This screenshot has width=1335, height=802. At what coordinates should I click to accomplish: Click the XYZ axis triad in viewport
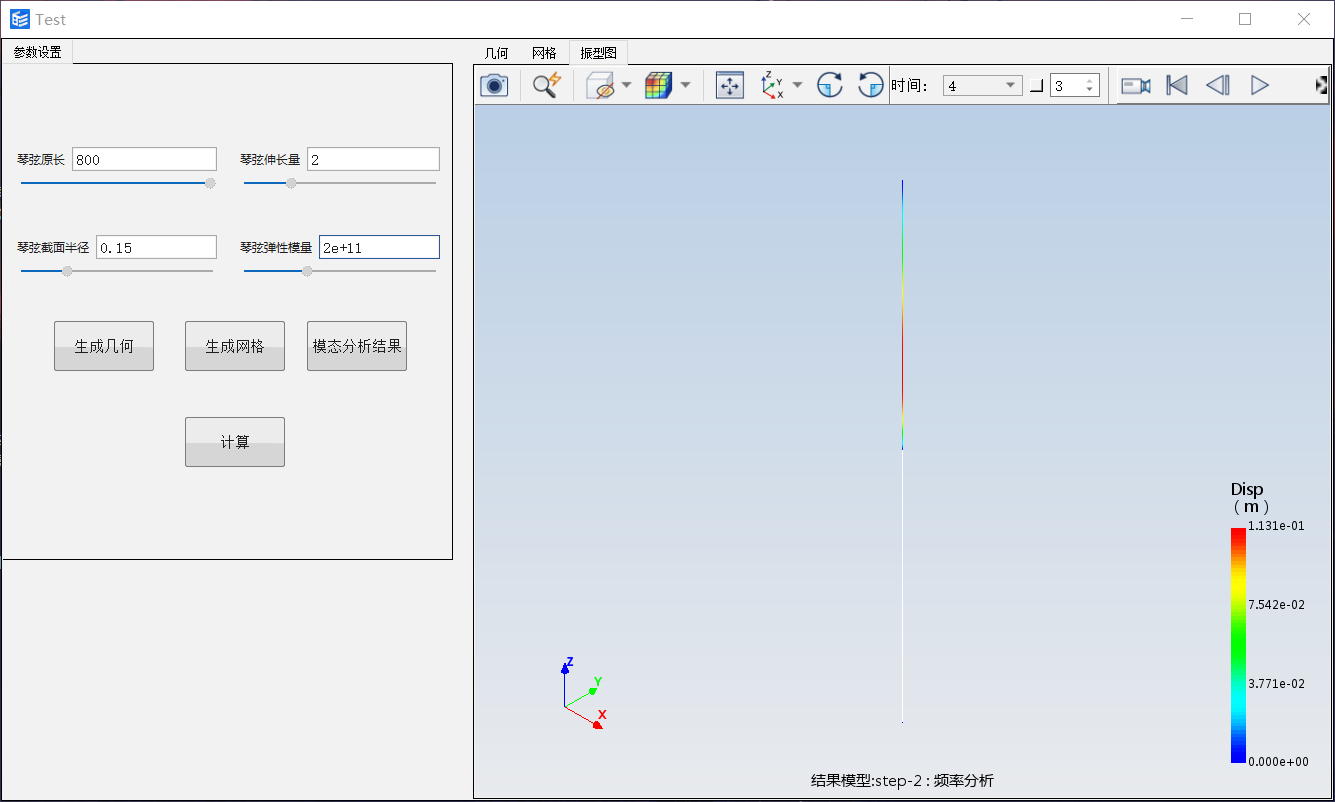(583, 693)
